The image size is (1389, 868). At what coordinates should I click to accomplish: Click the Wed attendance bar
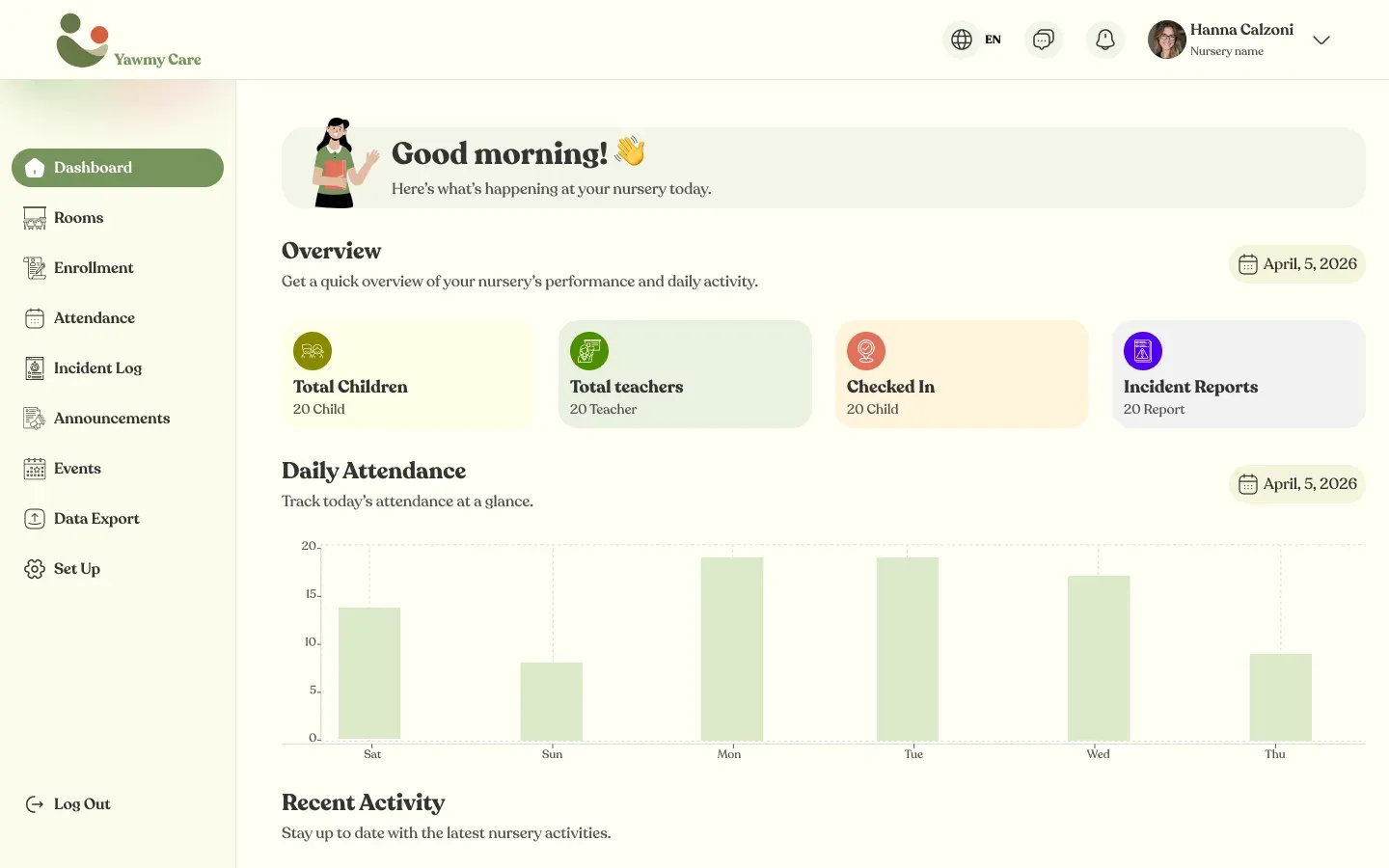click(1099, 658)
